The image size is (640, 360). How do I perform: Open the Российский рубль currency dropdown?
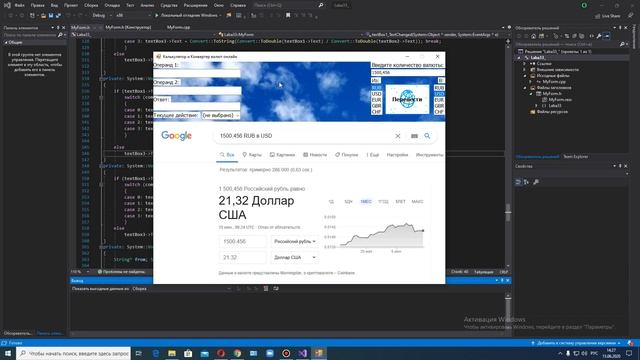(x=294, y=242)
